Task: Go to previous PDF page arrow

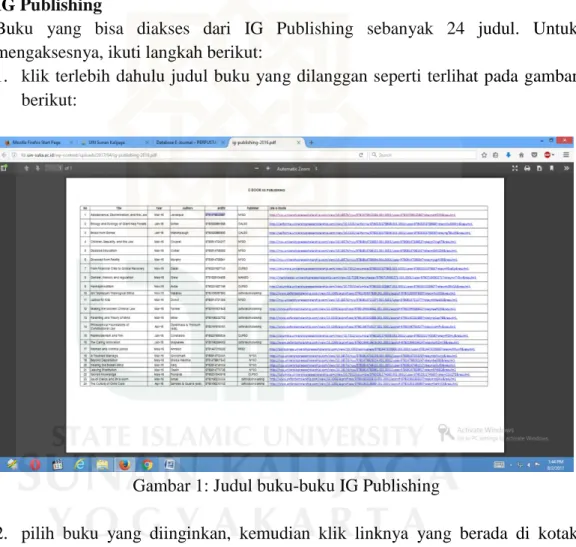Action: (x=26, y=168)
